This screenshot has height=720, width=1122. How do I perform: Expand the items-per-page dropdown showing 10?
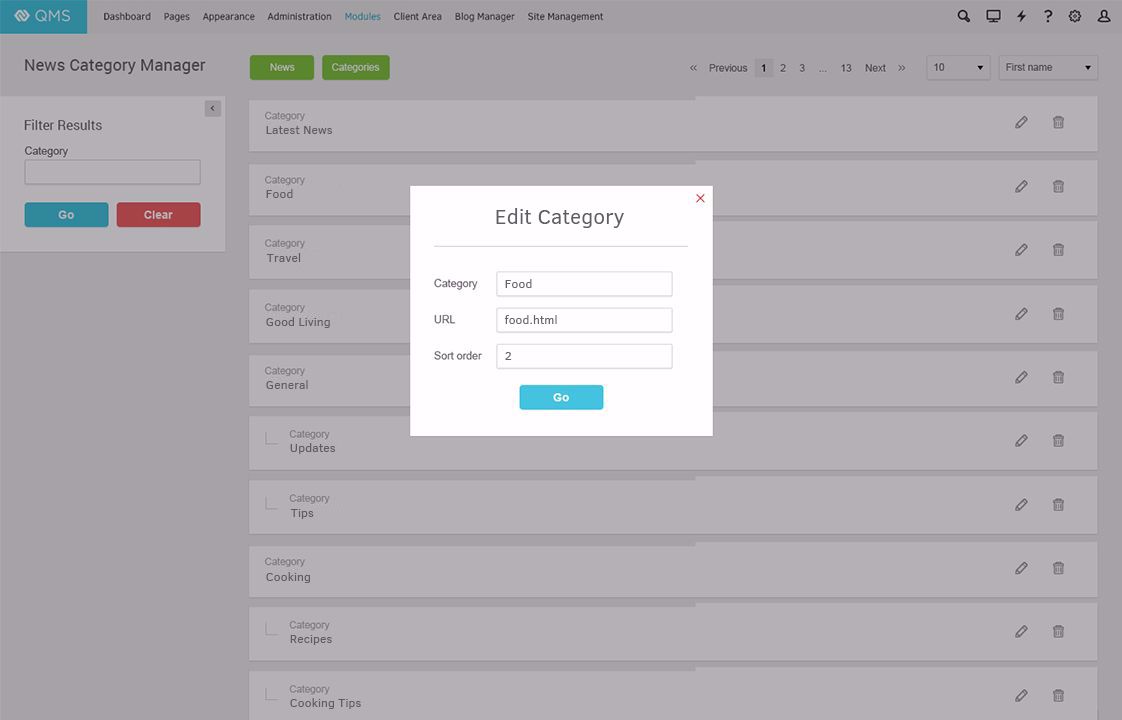(958, 68)
